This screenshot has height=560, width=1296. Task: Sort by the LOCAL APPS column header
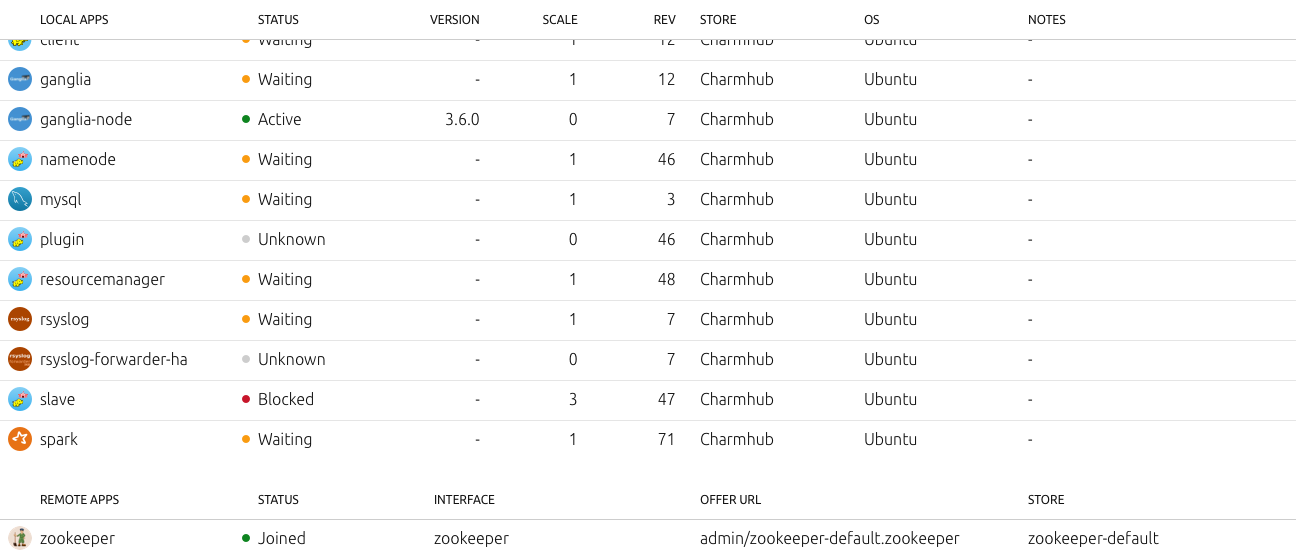(x=74, y=20)
